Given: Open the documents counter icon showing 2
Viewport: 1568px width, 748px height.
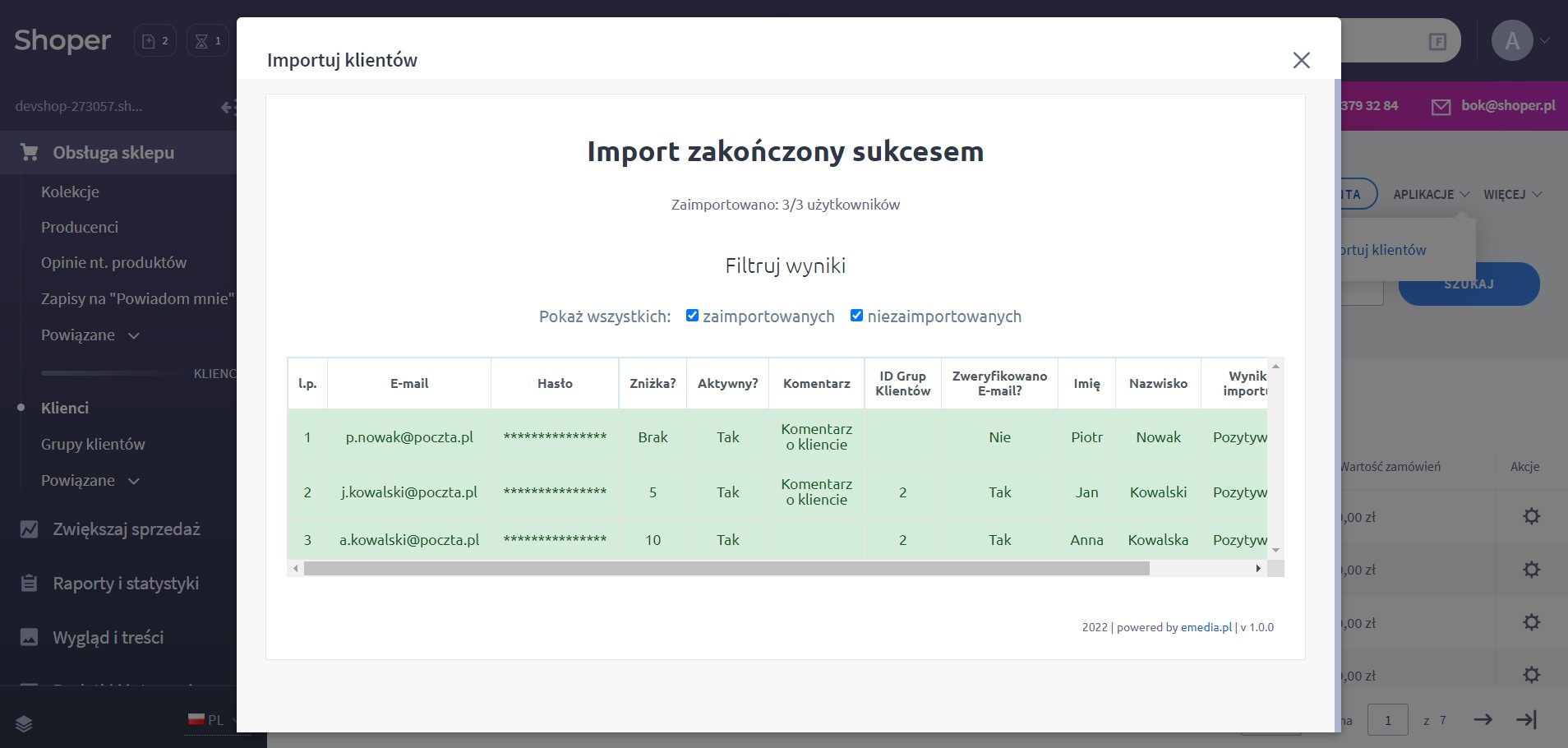Looking at the screenshot, I should point(155,41).
